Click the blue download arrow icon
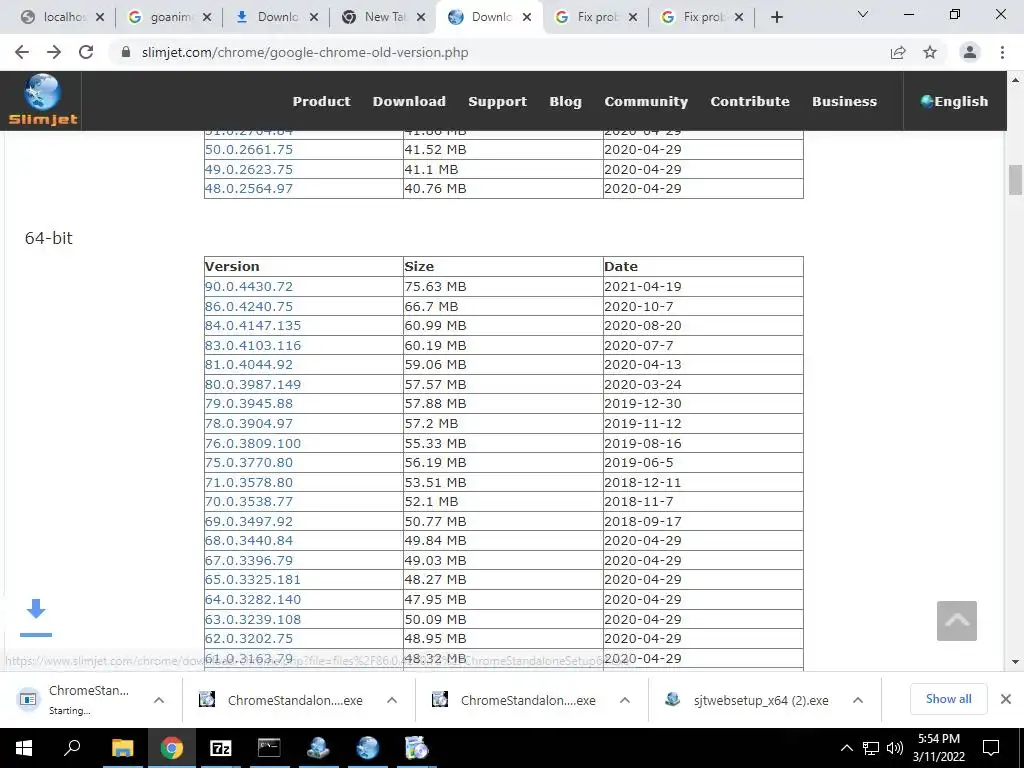The height and width of the screenshot is (768, 1024). tap(36, 617)
